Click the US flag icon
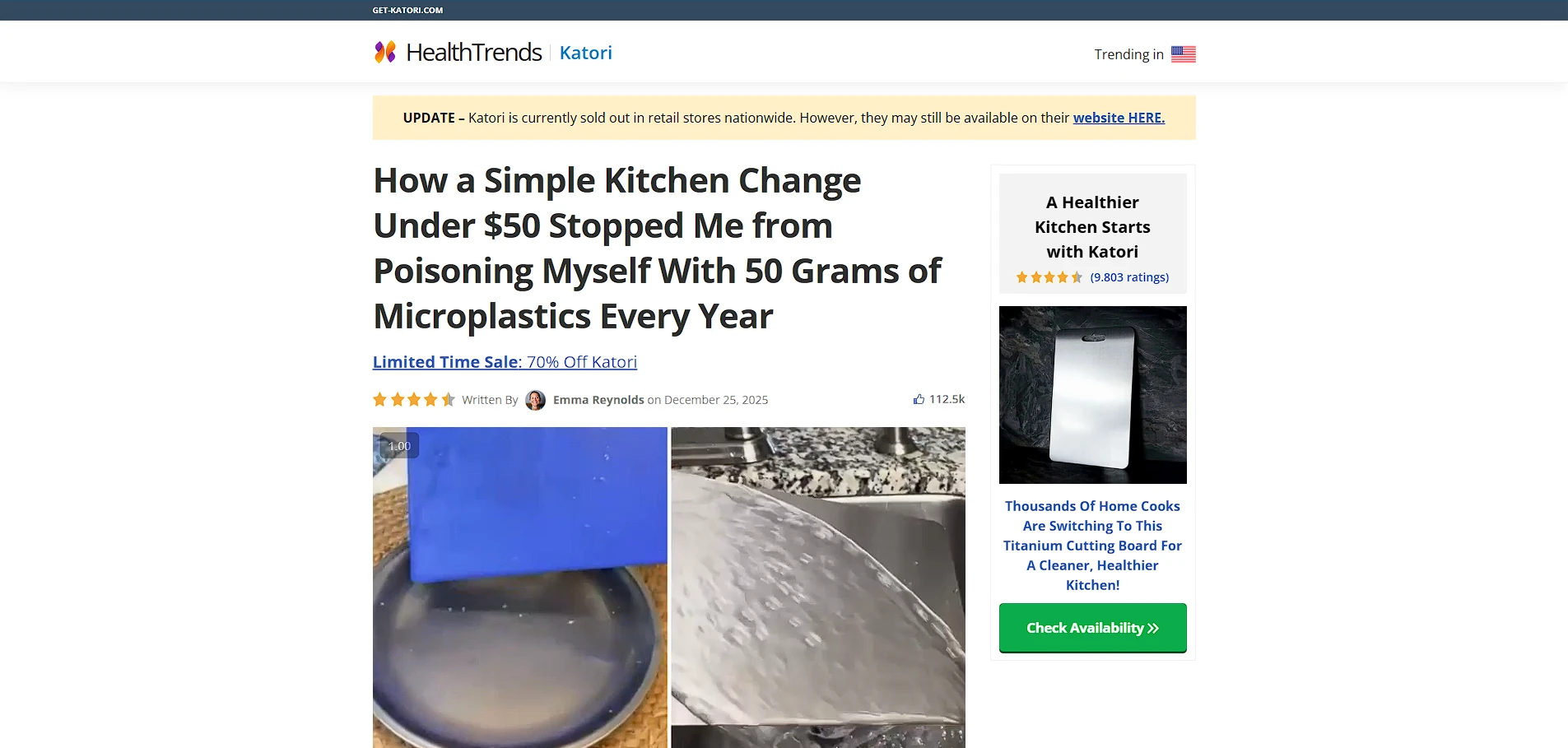 tap(1183, 54)
